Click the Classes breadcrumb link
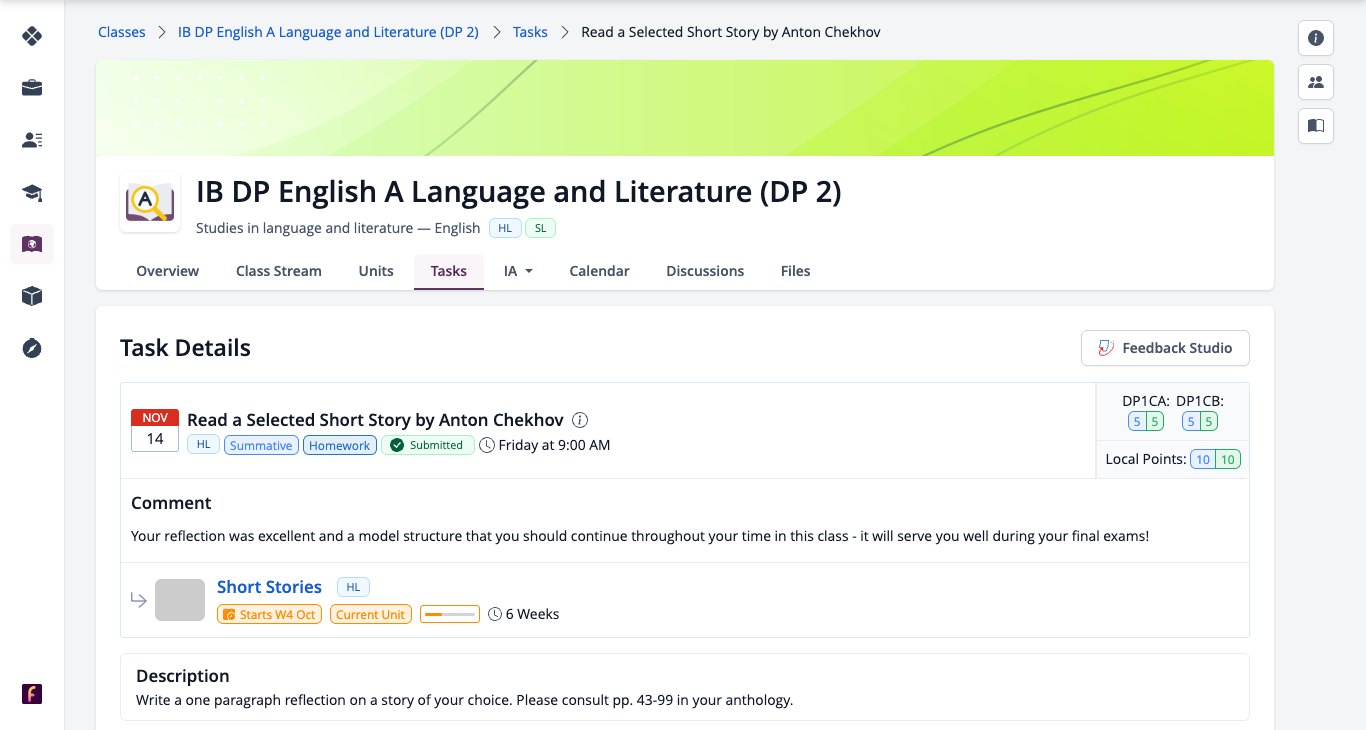The image size is (1366, 730). (x=121, y=32)
